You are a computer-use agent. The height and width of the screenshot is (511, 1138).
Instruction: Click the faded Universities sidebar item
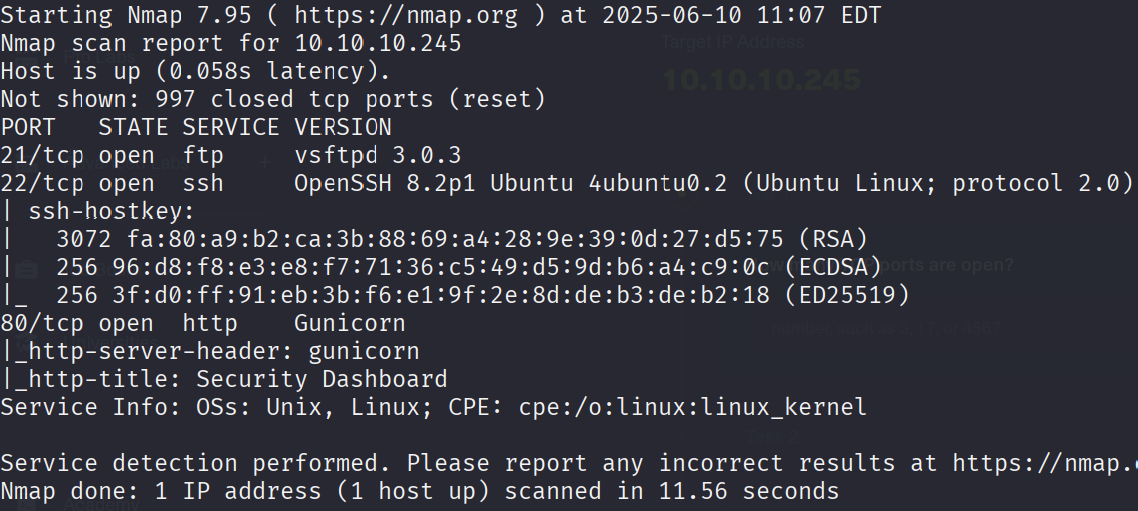[110, 340]
